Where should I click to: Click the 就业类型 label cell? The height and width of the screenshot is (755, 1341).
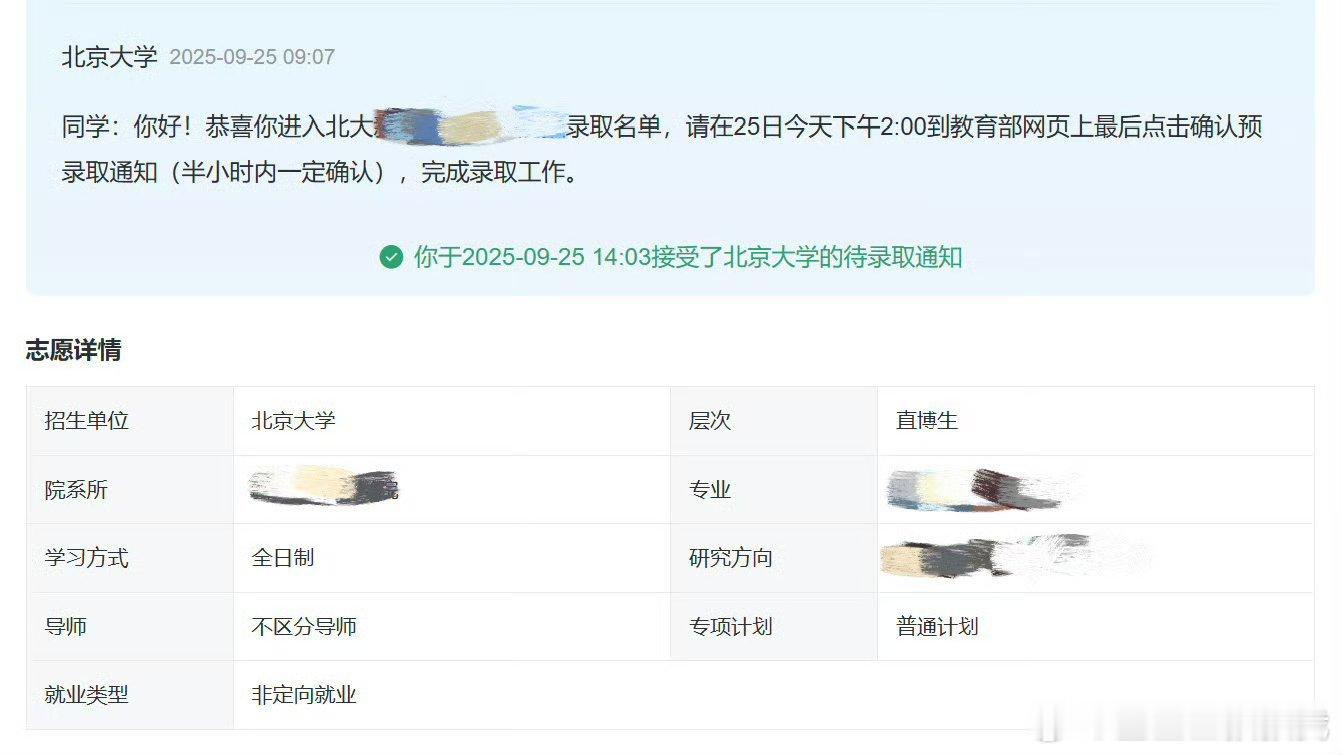click(130, 695)
